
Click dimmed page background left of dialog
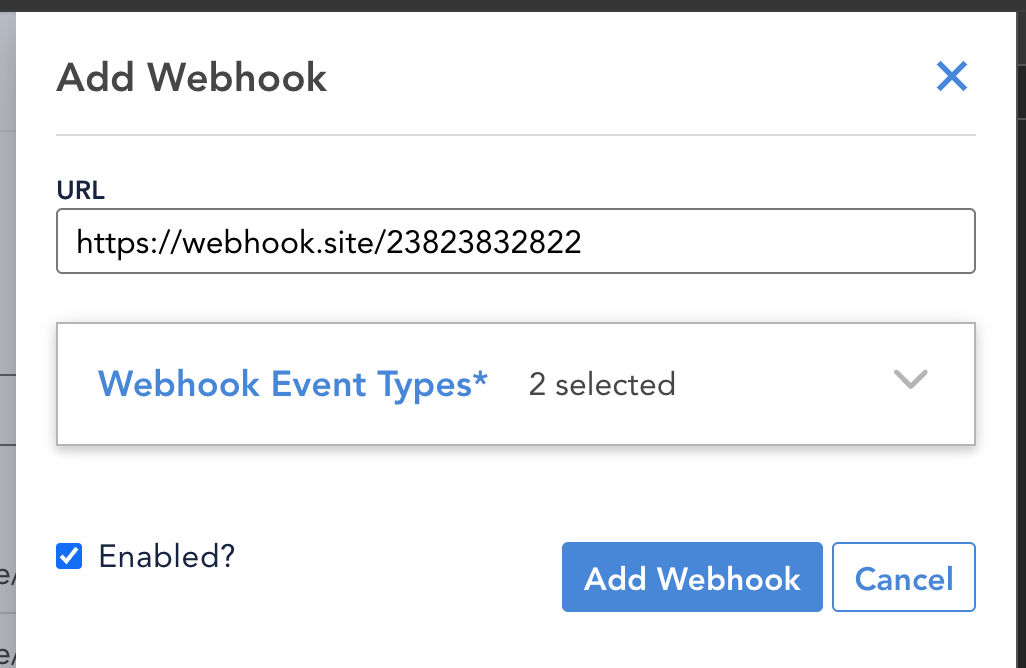click(7, 262)
